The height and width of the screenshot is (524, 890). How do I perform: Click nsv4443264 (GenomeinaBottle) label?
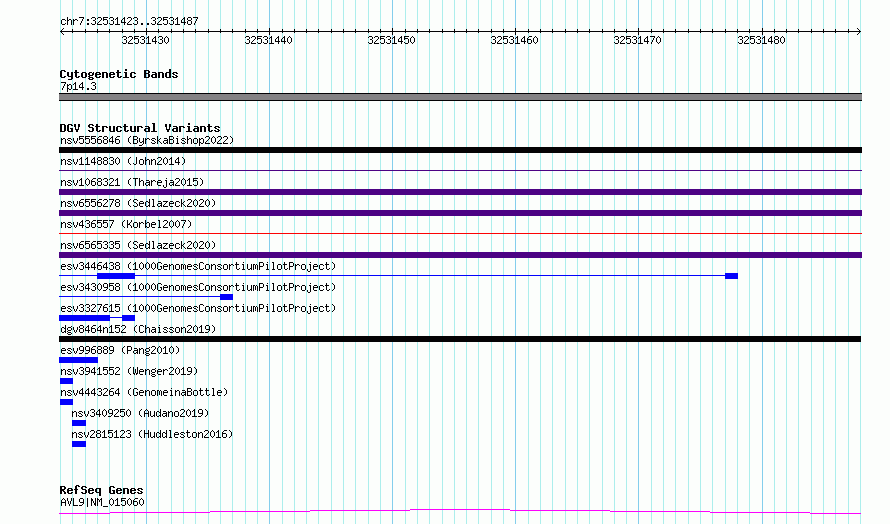click(x=144, y=392)
